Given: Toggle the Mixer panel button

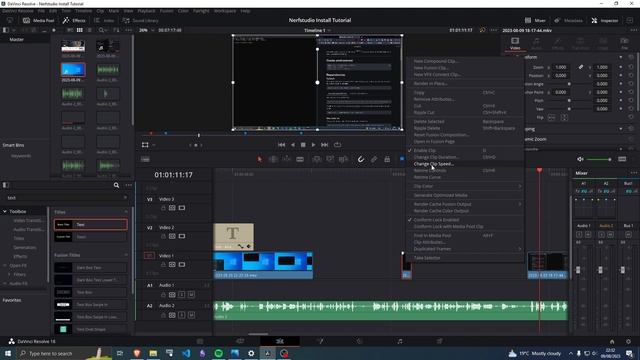Looking at the screenshot, I should coord(535,20).
